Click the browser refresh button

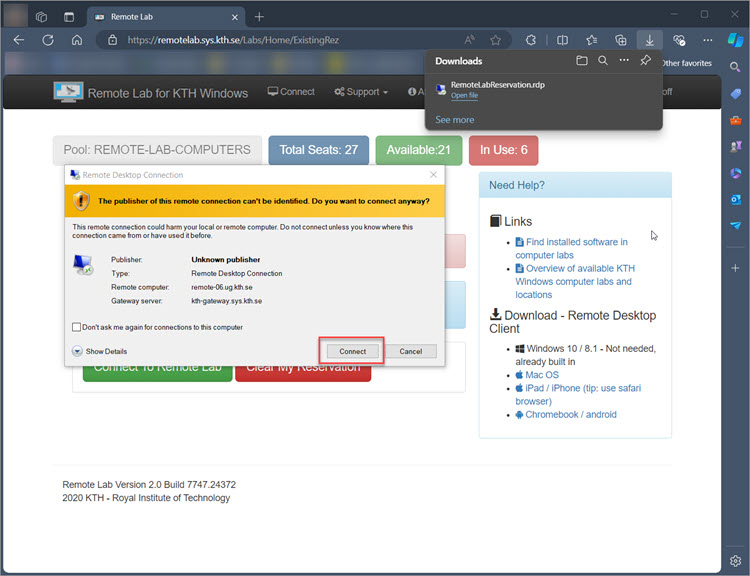click(x=47, y=40)
